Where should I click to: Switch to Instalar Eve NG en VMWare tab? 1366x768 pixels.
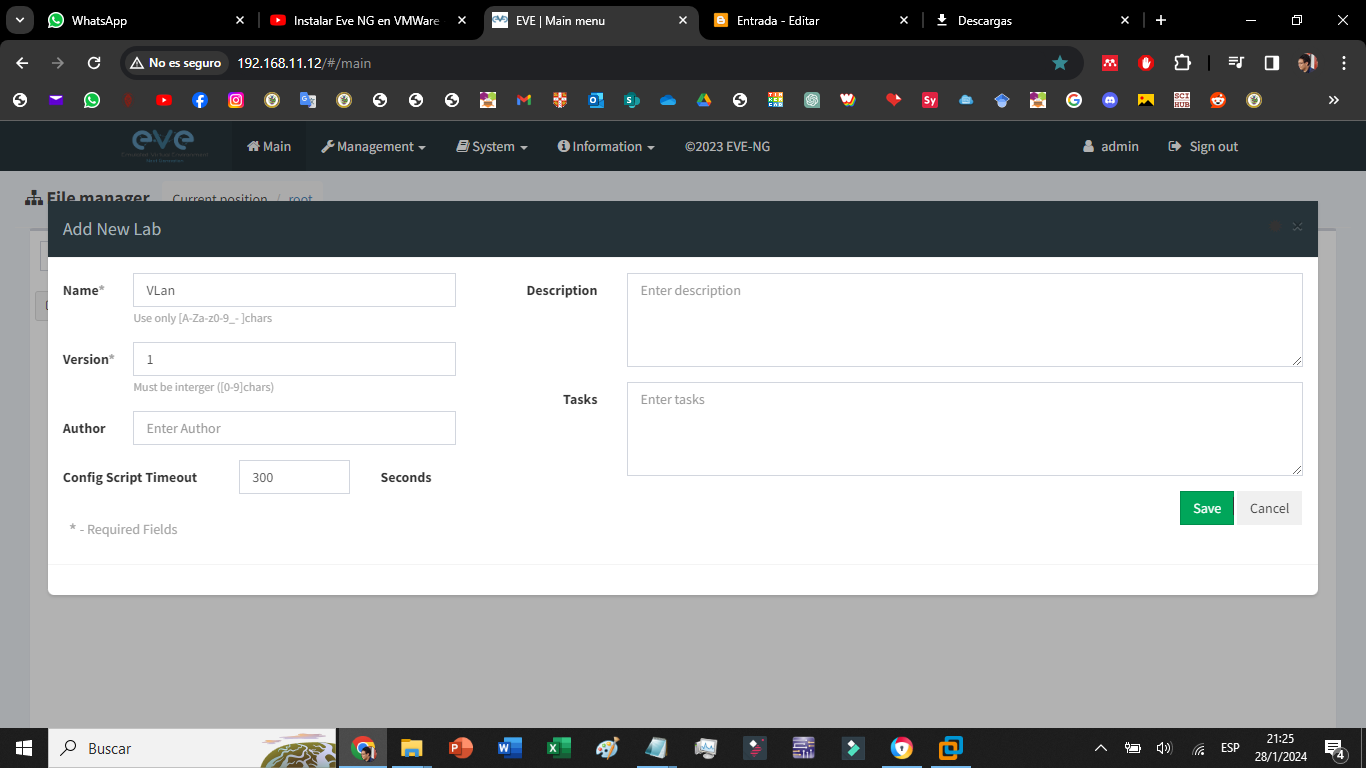pos(366,20)
